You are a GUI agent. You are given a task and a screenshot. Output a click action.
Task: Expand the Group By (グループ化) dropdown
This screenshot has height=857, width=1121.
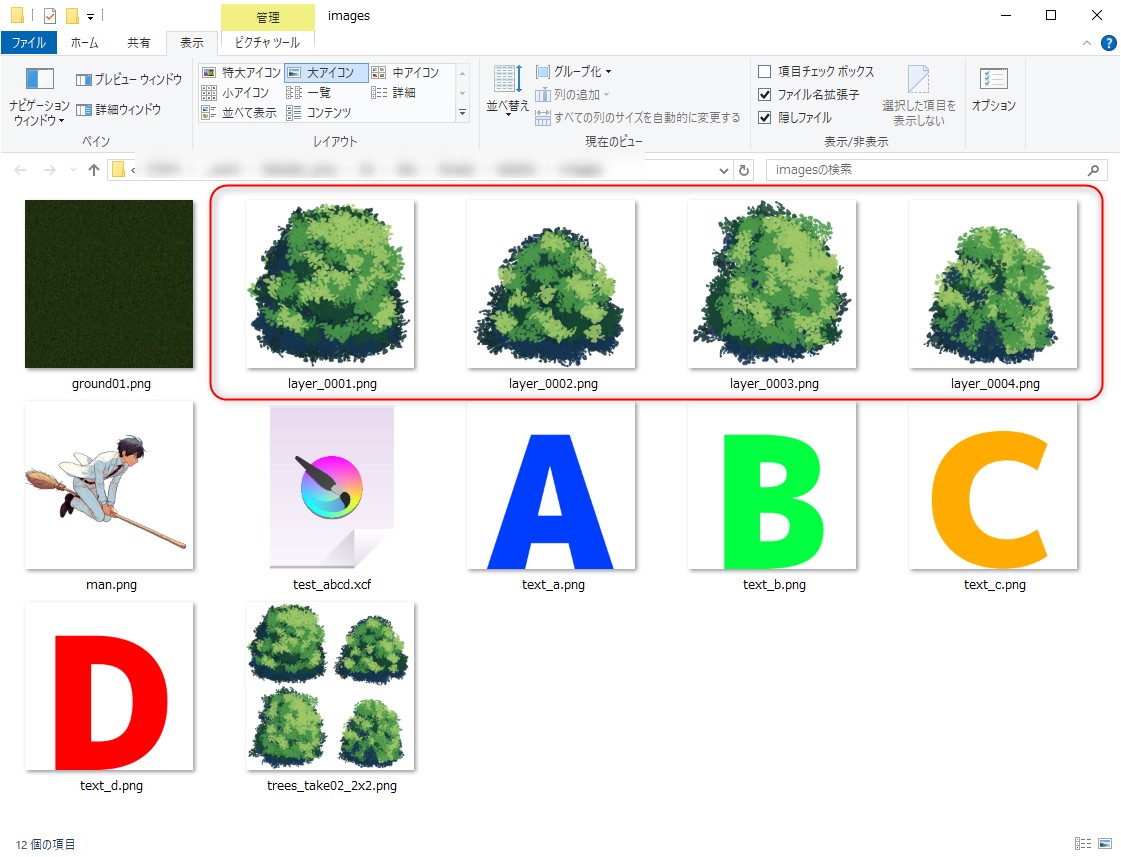(574, 72)
